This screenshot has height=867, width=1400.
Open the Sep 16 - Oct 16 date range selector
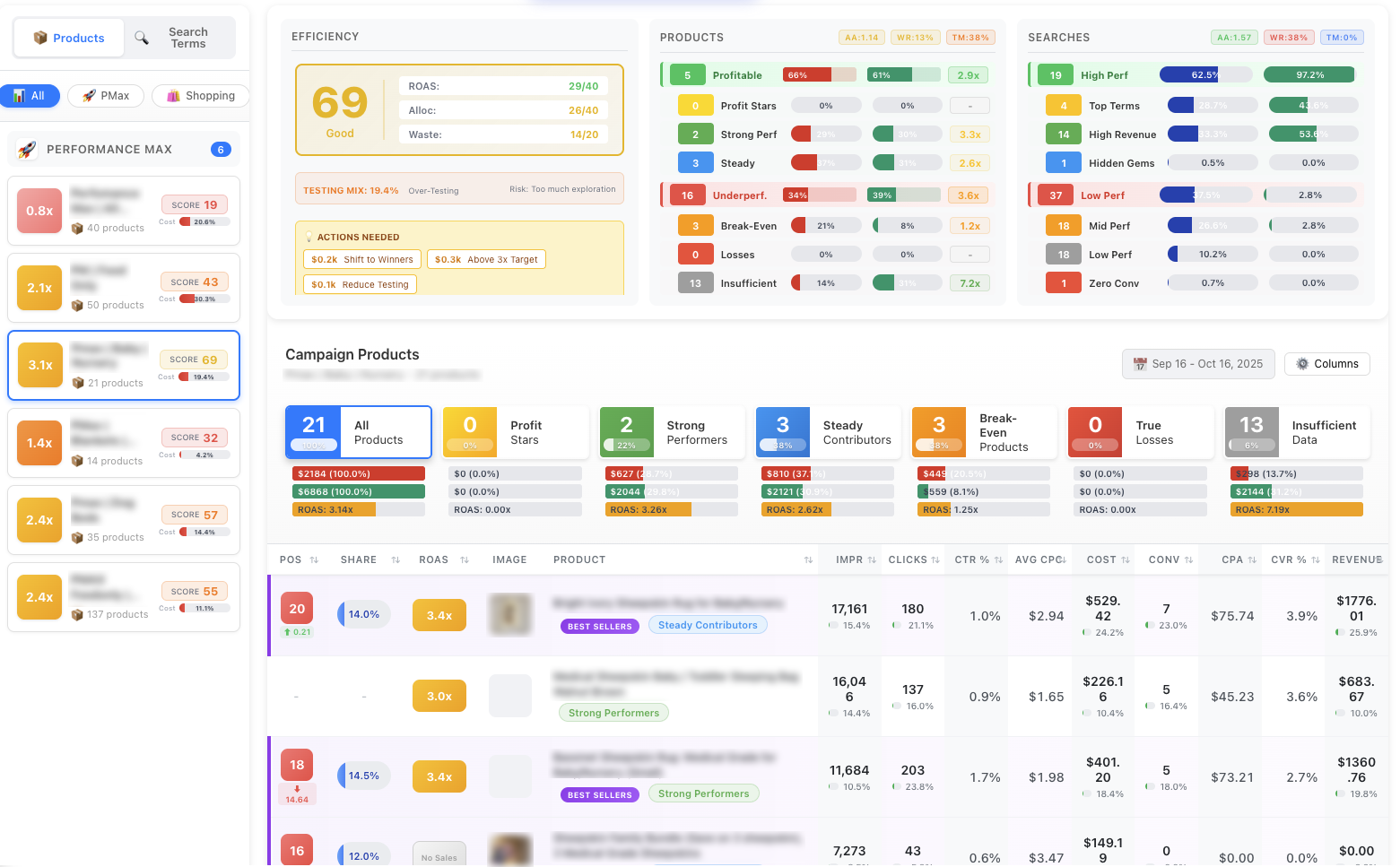pyautogui.click(x=1198, y=364)
